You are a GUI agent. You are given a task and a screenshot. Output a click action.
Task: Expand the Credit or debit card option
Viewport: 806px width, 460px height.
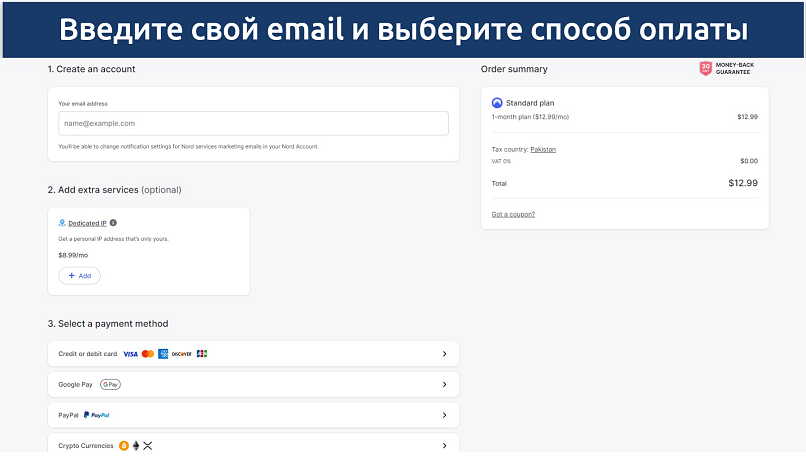444,354
